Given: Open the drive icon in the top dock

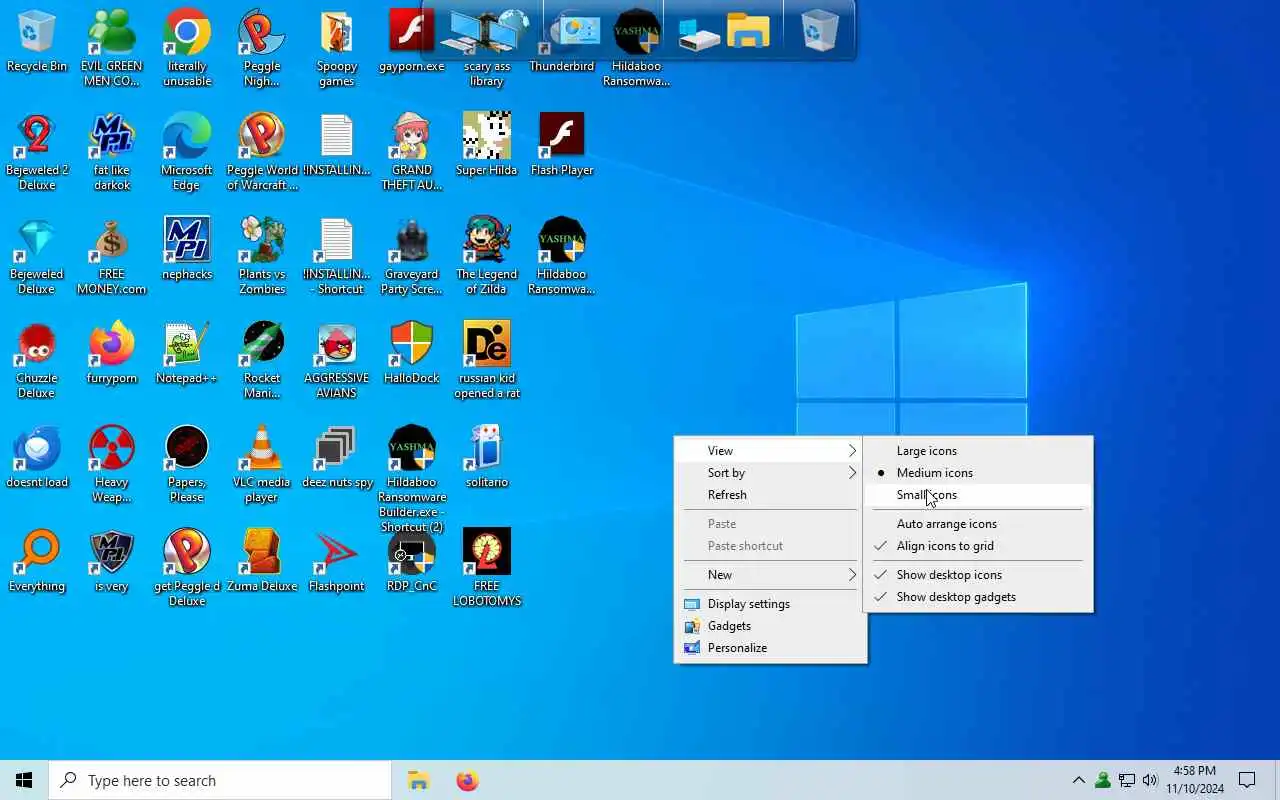Looking at the screenshot, I should pyautogui.click(x=699, y=34).
